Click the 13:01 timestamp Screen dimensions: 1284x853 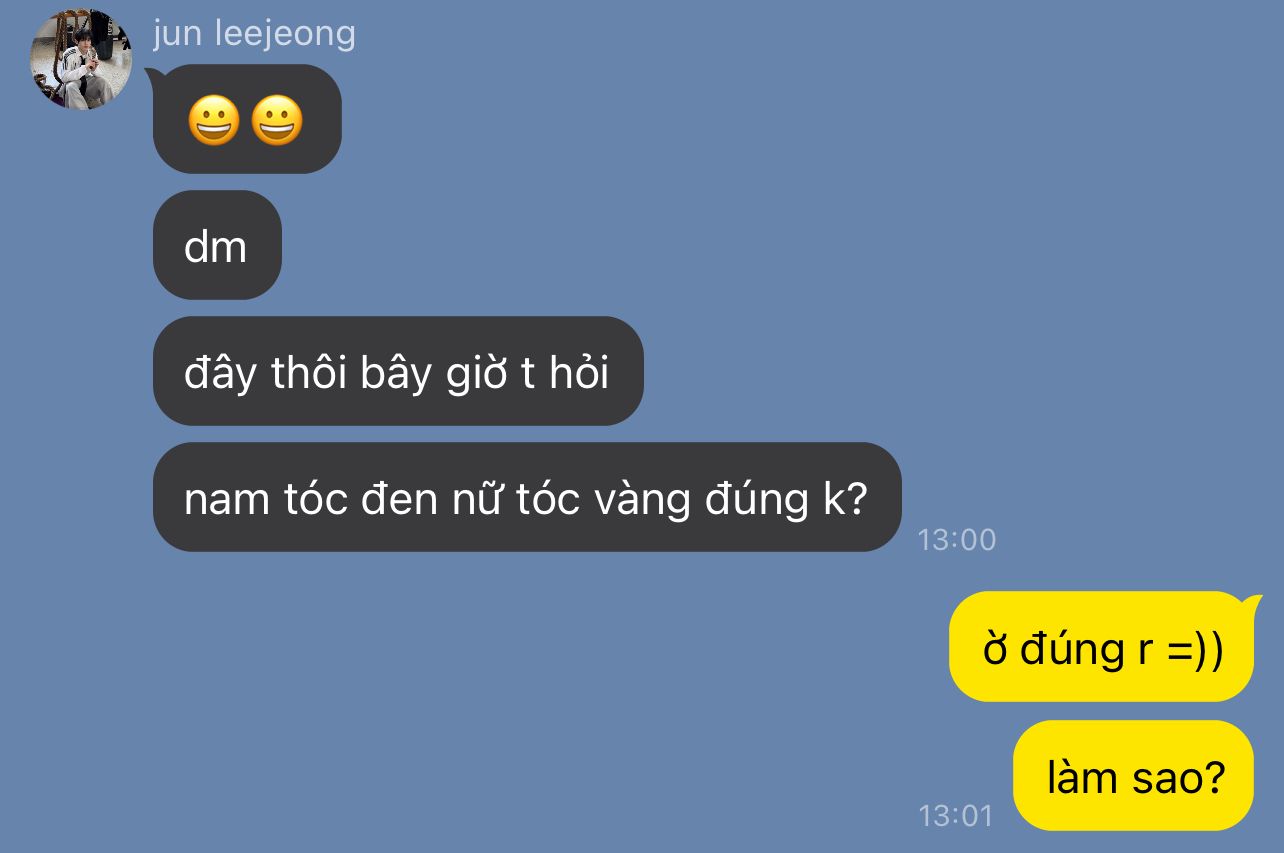[x=956, y=815]
